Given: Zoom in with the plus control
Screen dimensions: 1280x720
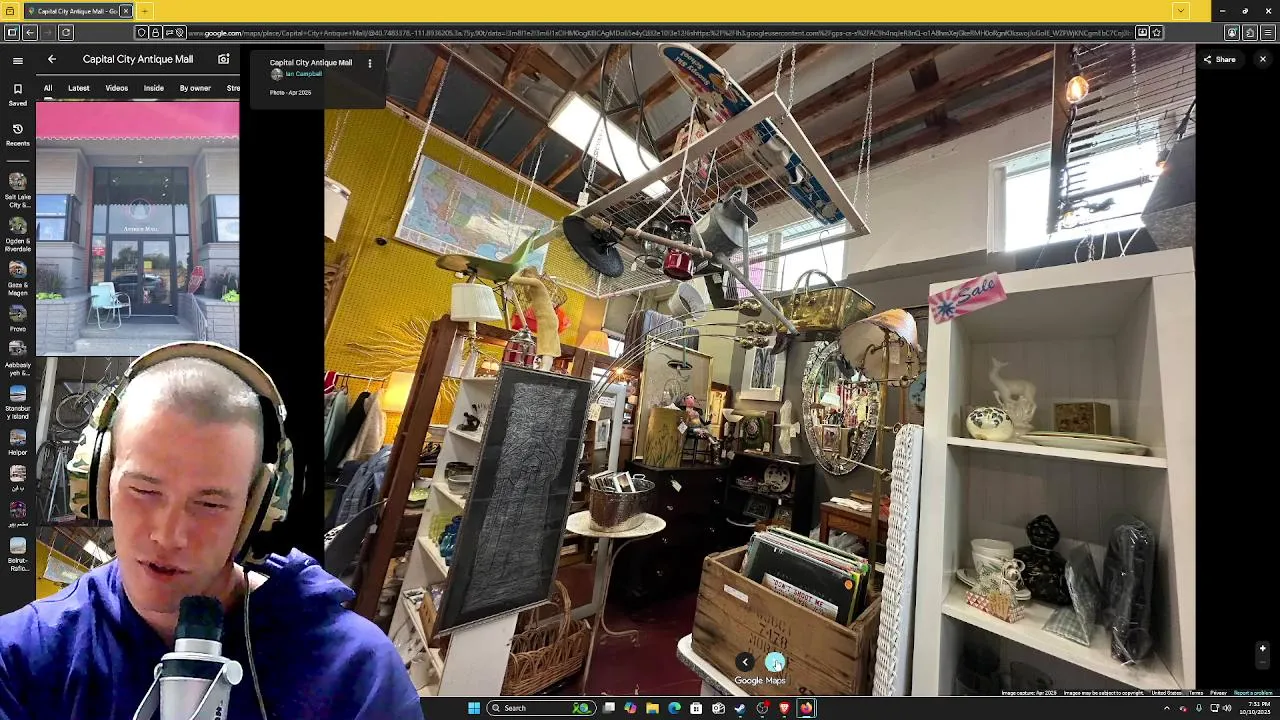Looking at the screenshot, I should 1262,649.
